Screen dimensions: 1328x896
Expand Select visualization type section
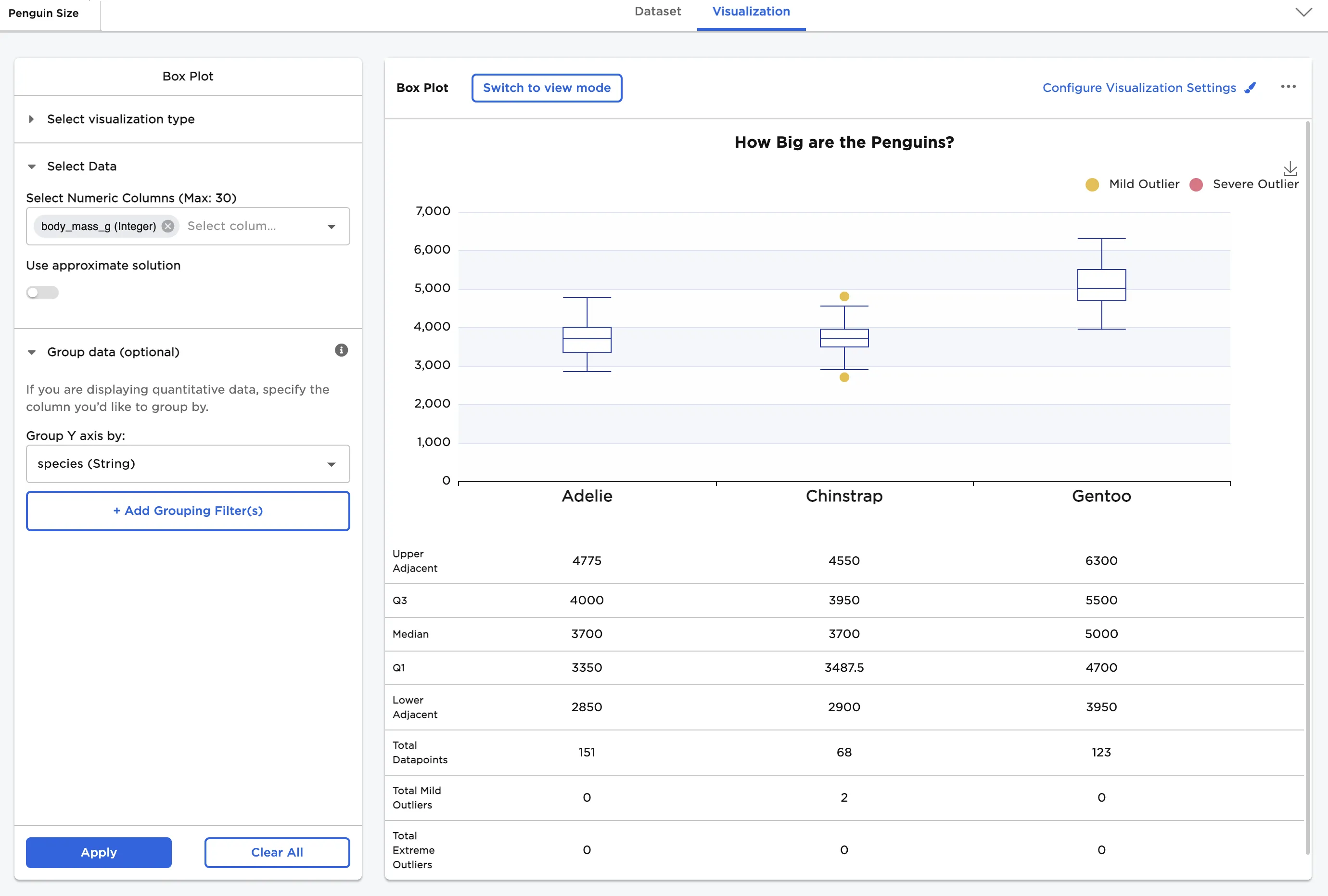pos(121,119)
